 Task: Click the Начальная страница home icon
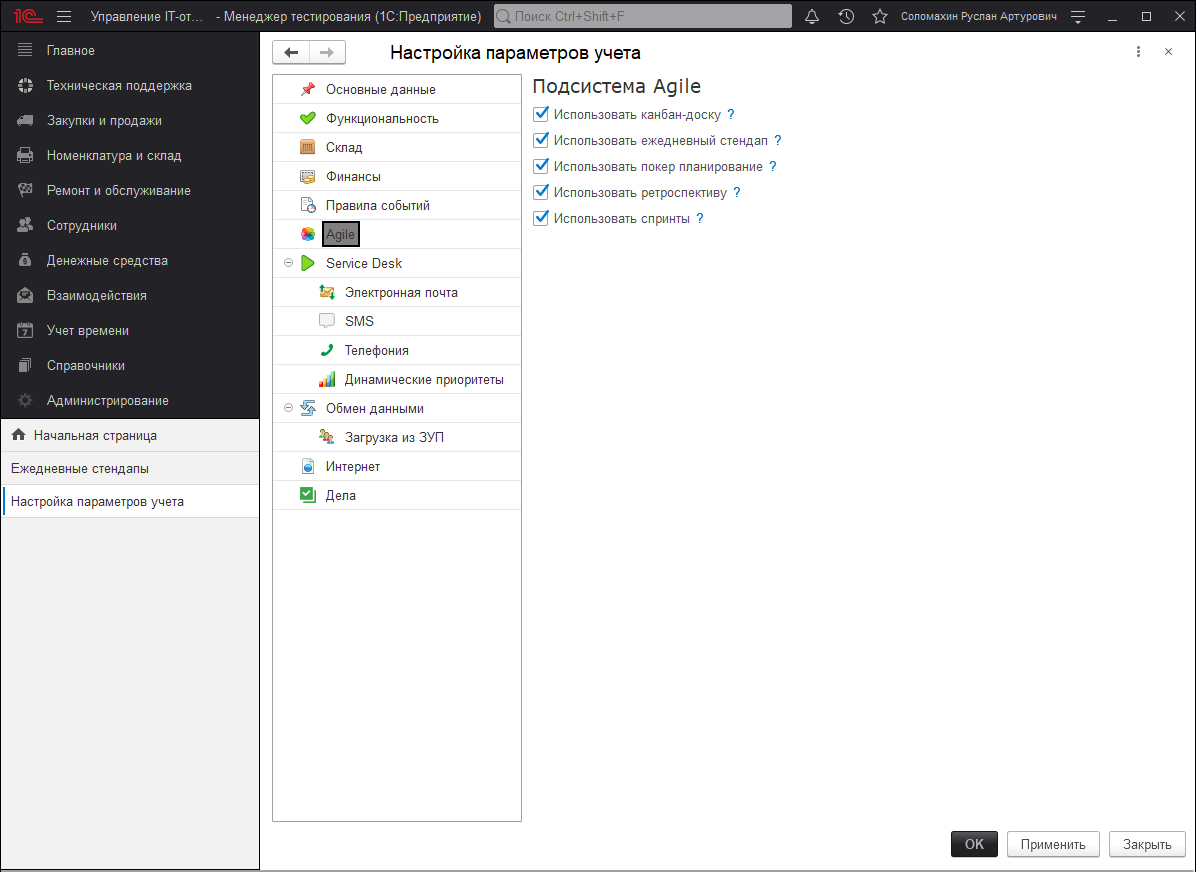(18, 436)
